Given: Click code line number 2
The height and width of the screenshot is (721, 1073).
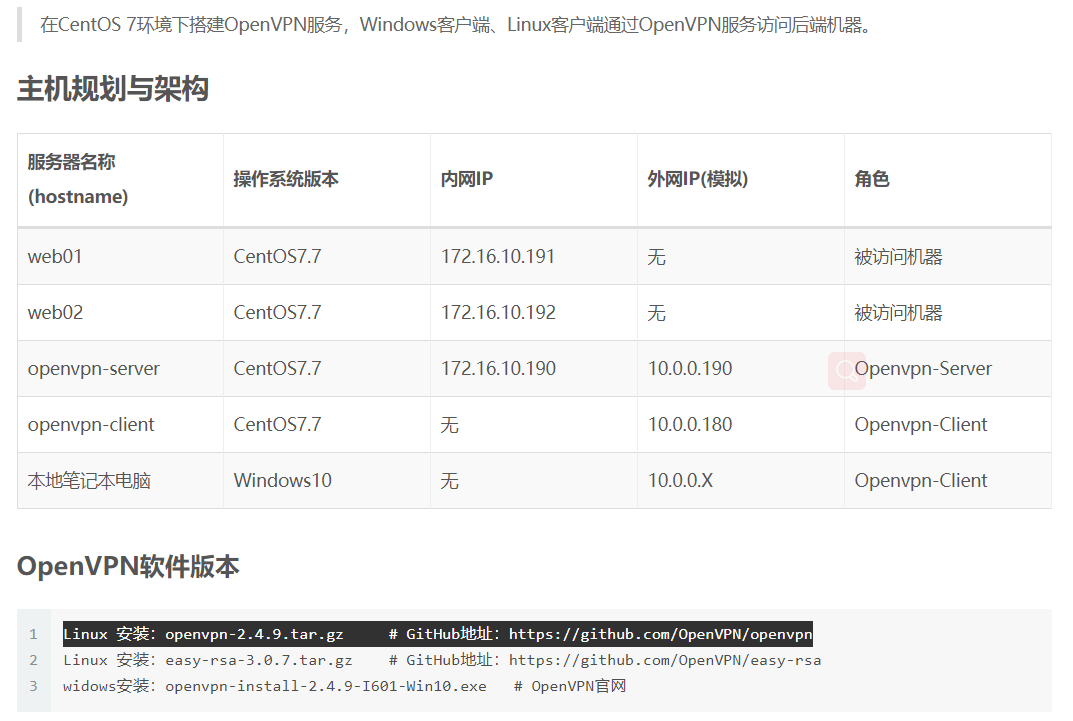Looking at the screenshot, I should (33, 660).
